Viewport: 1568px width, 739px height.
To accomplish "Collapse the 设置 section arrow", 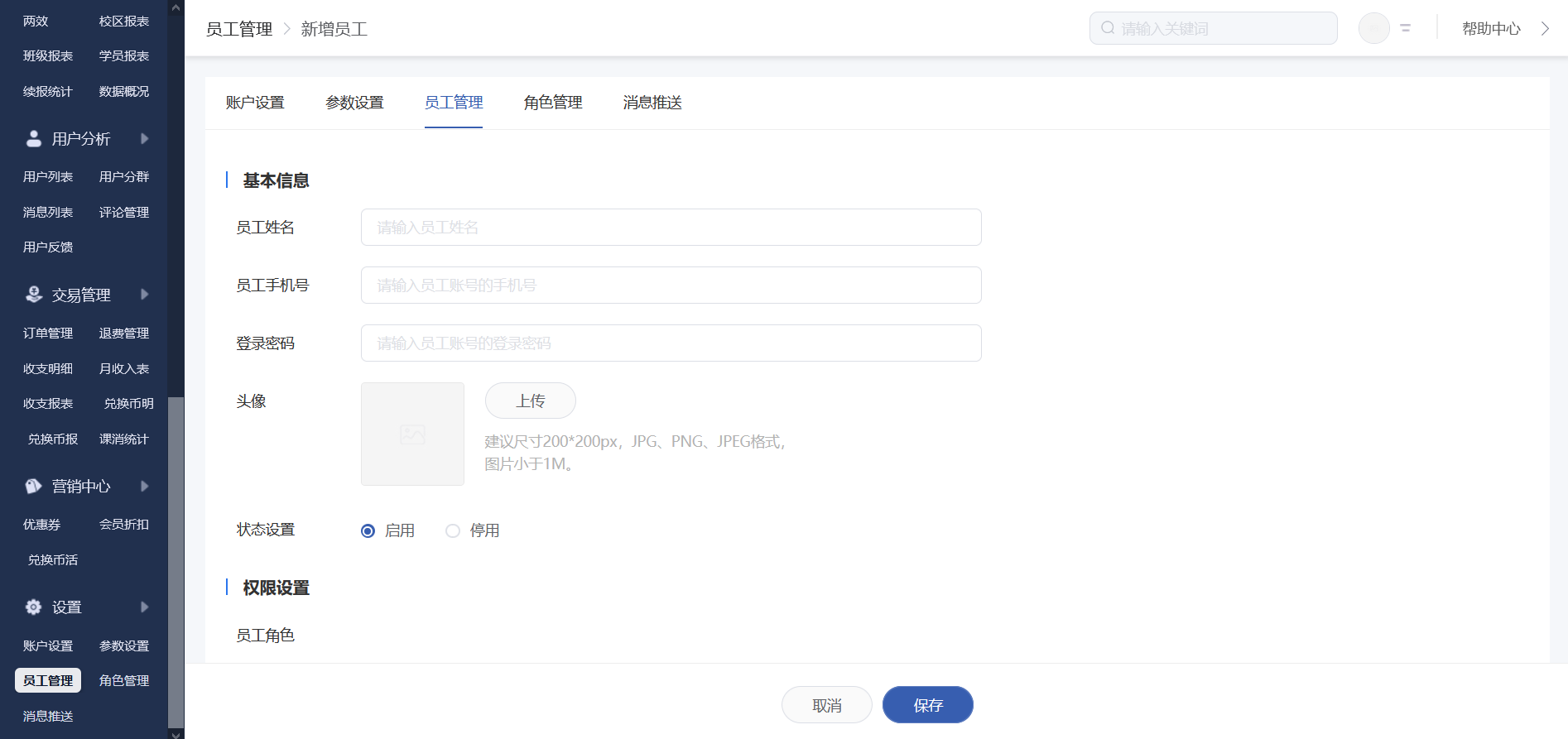I will pyautogui.click(x=145, y=607).
